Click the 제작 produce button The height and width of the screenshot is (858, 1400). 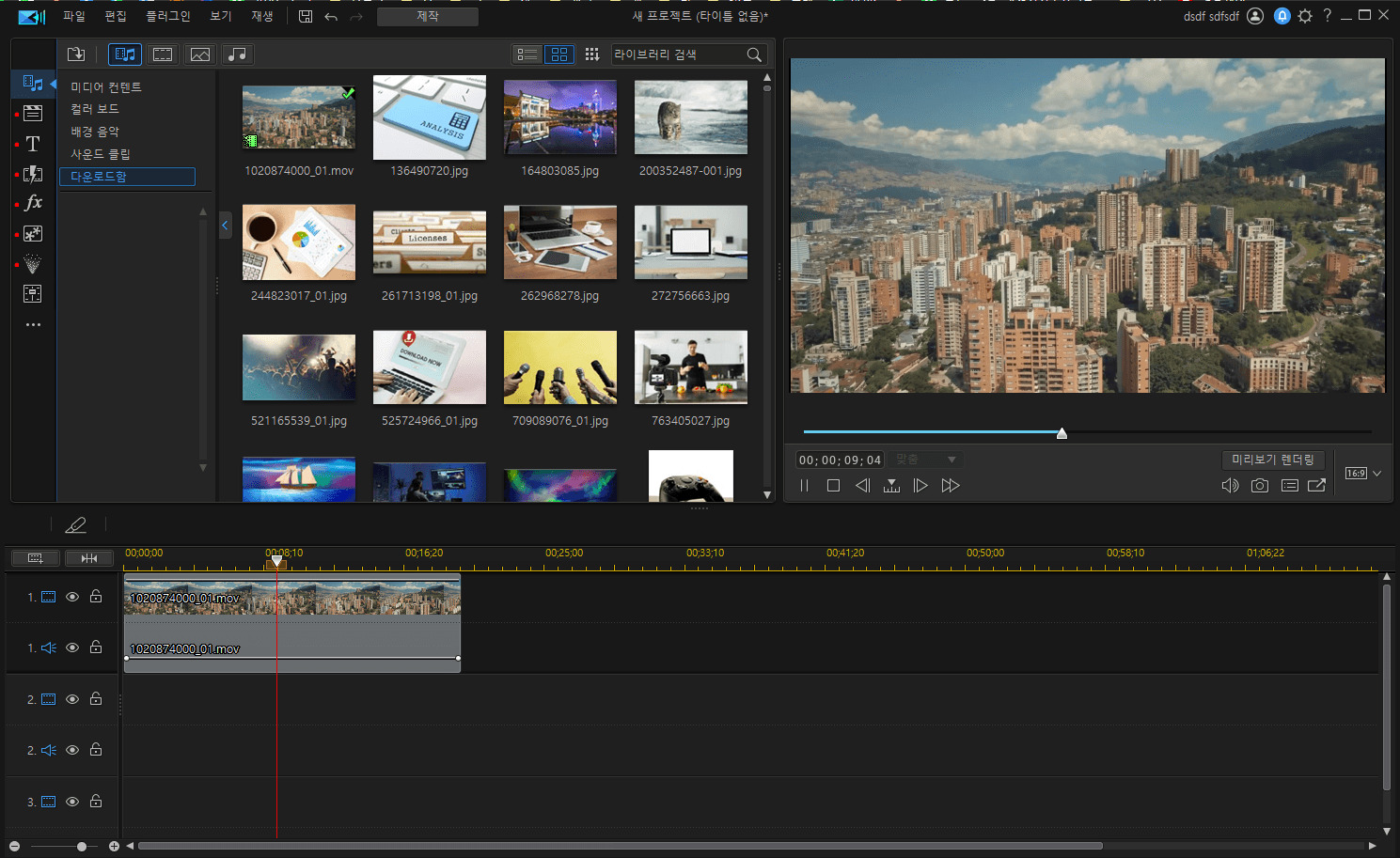pyautogui.click(x=427, y=16)
